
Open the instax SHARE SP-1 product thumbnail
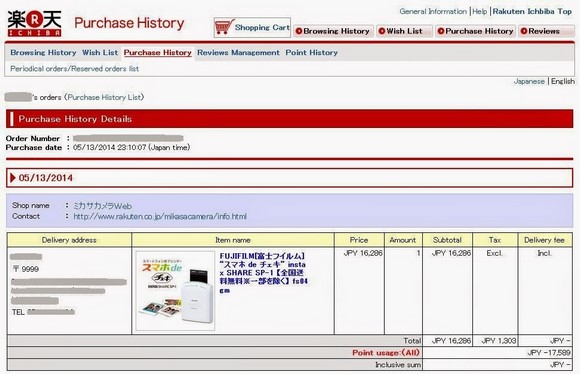pos(175,291)
